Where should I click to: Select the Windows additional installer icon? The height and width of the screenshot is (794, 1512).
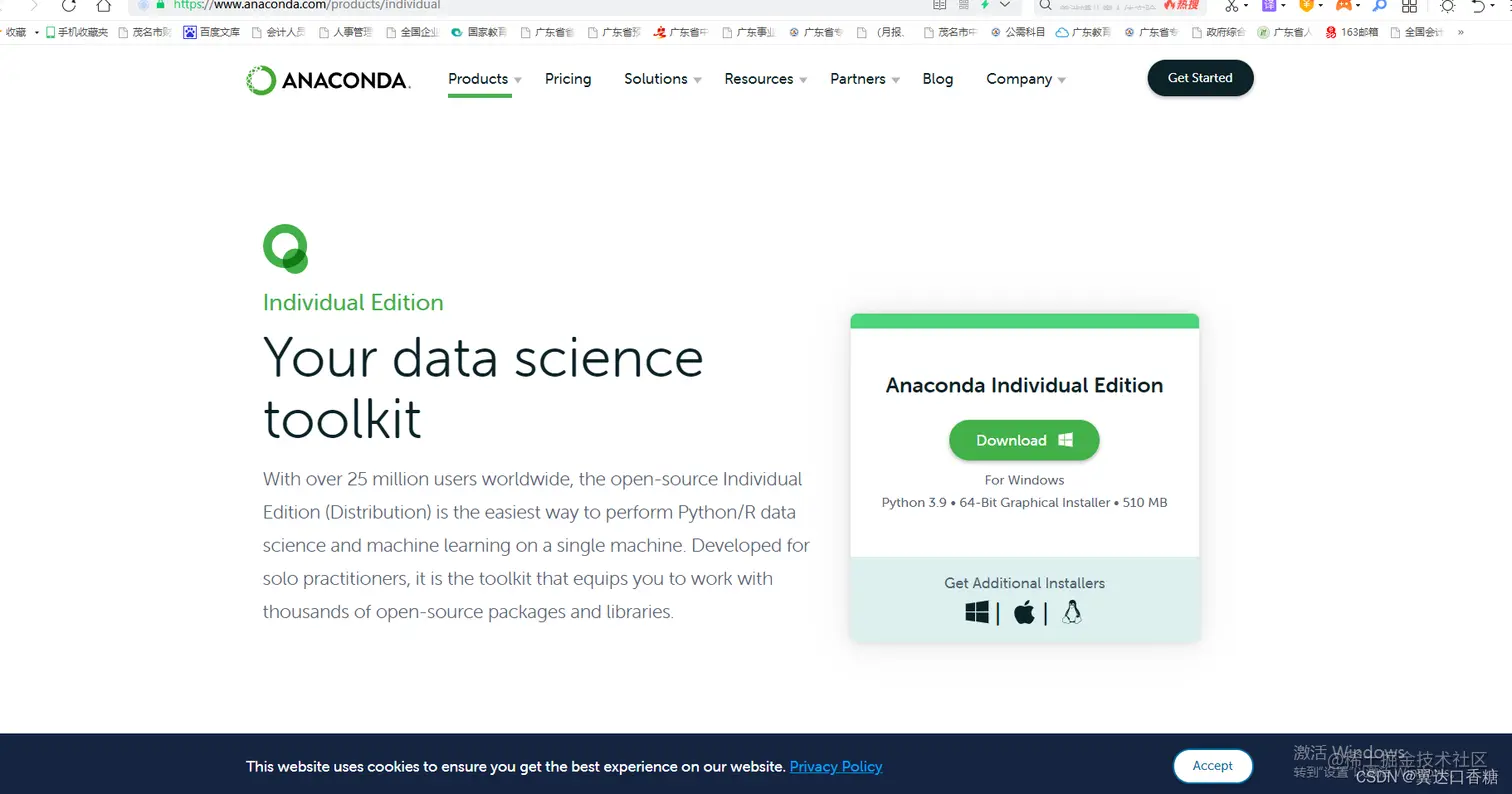tap(977, 612)
